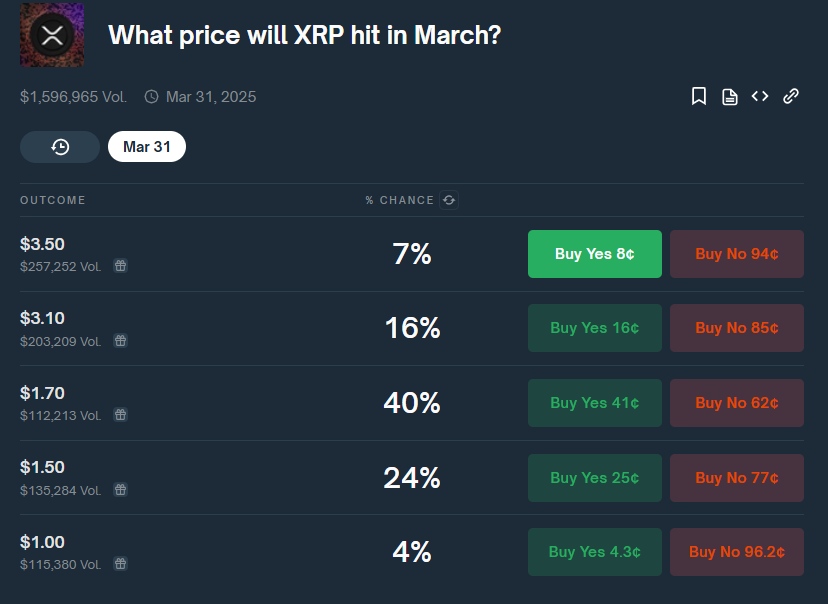Bookmark this XRP market
The image size is (828, 604).
pos(699,96)
